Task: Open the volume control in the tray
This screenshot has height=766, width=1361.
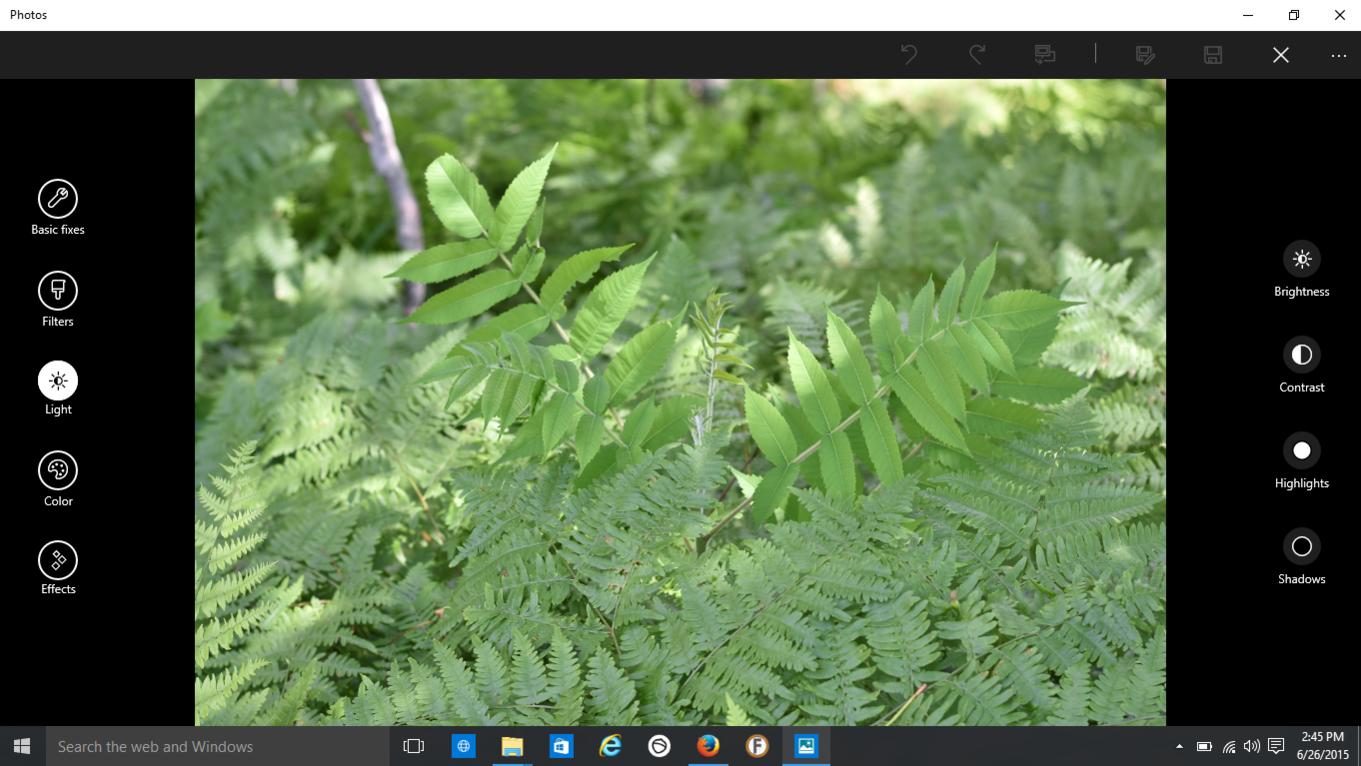Action: (1252, 746)
